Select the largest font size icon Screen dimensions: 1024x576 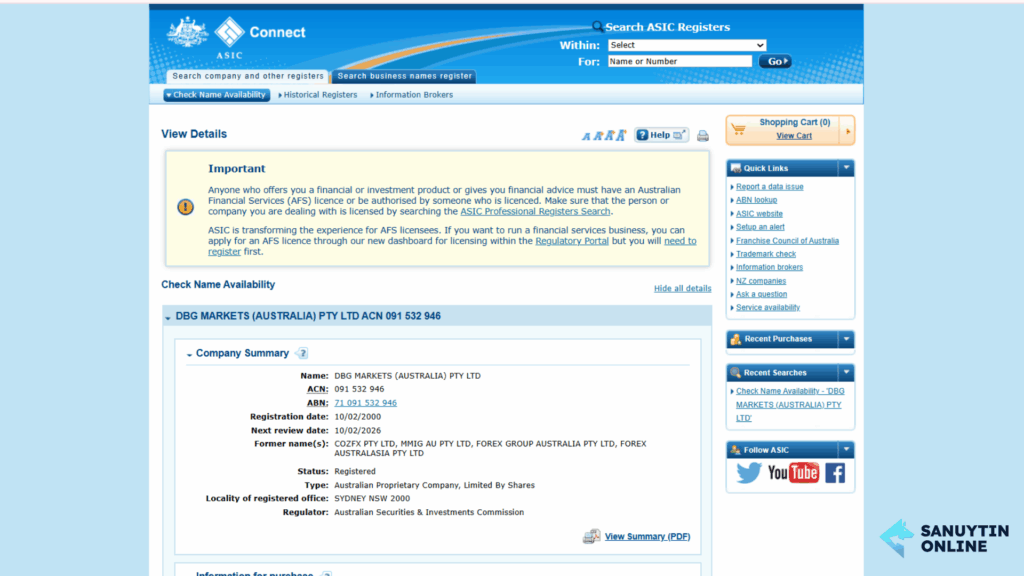[621, 135]
